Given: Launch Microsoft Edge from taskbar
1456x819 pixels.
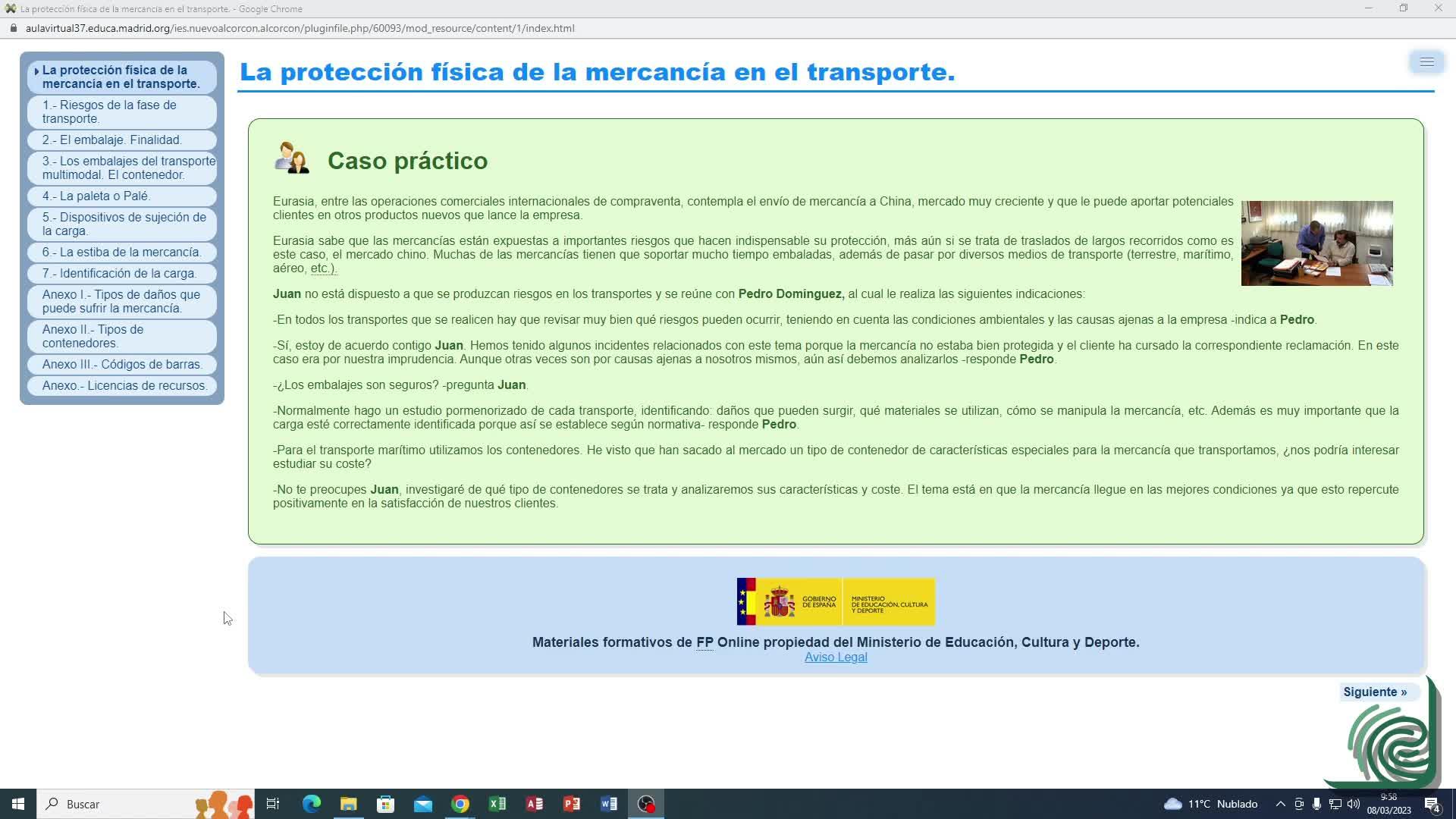Looking at the screenshot, I should [x=312, y=804].
